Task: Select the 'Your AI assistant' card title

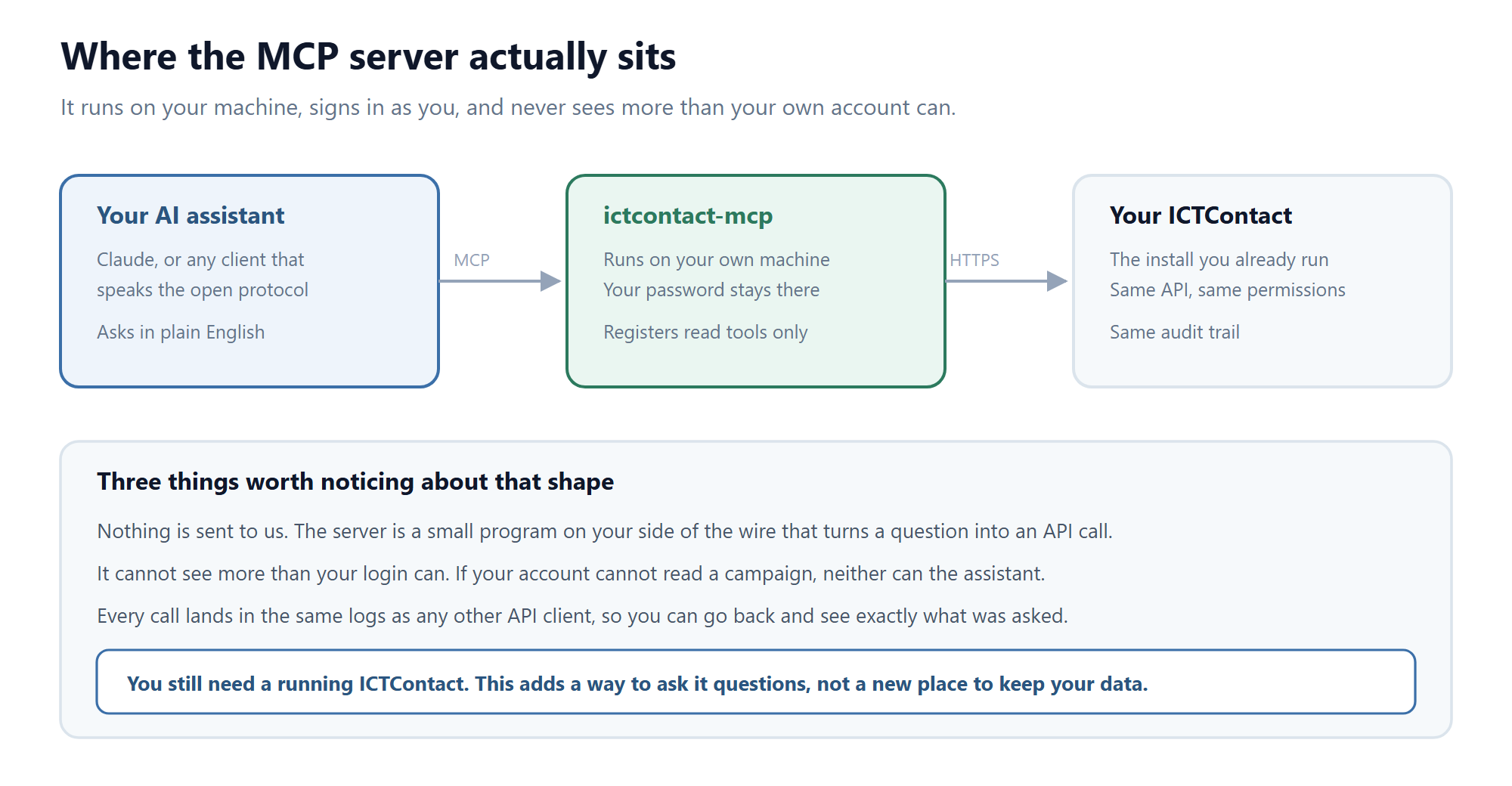Action: 191,215
